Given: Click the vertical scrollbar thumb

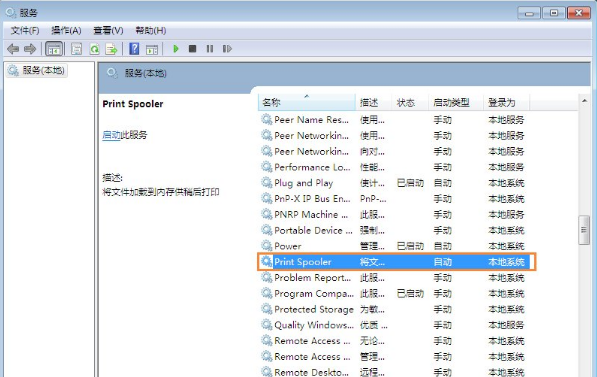Looking at the screenshot, I should point(584,230).
